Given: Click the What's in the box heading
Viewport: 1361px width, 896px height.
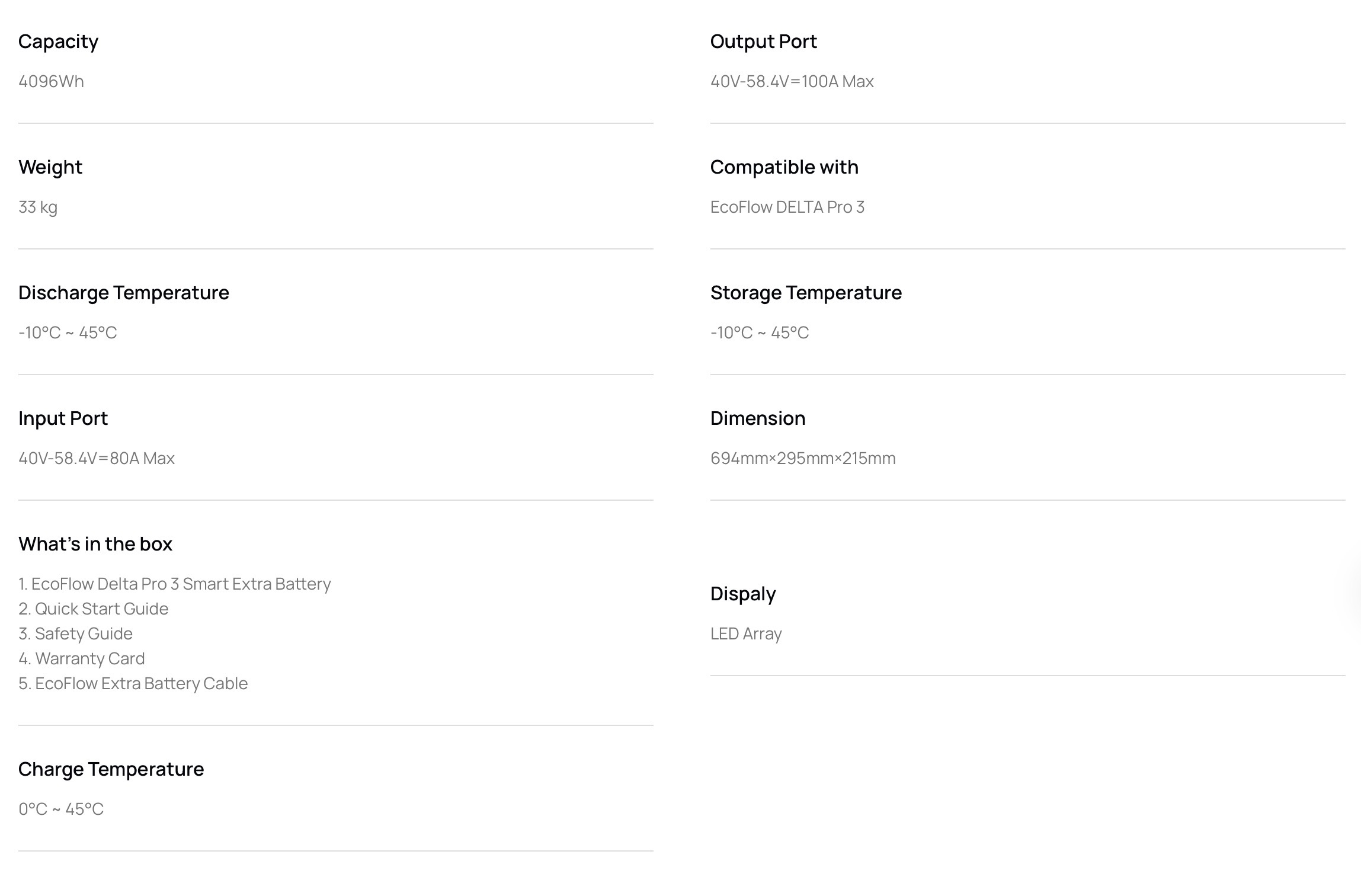Looking at the screenshot, I should pos(95,544).
